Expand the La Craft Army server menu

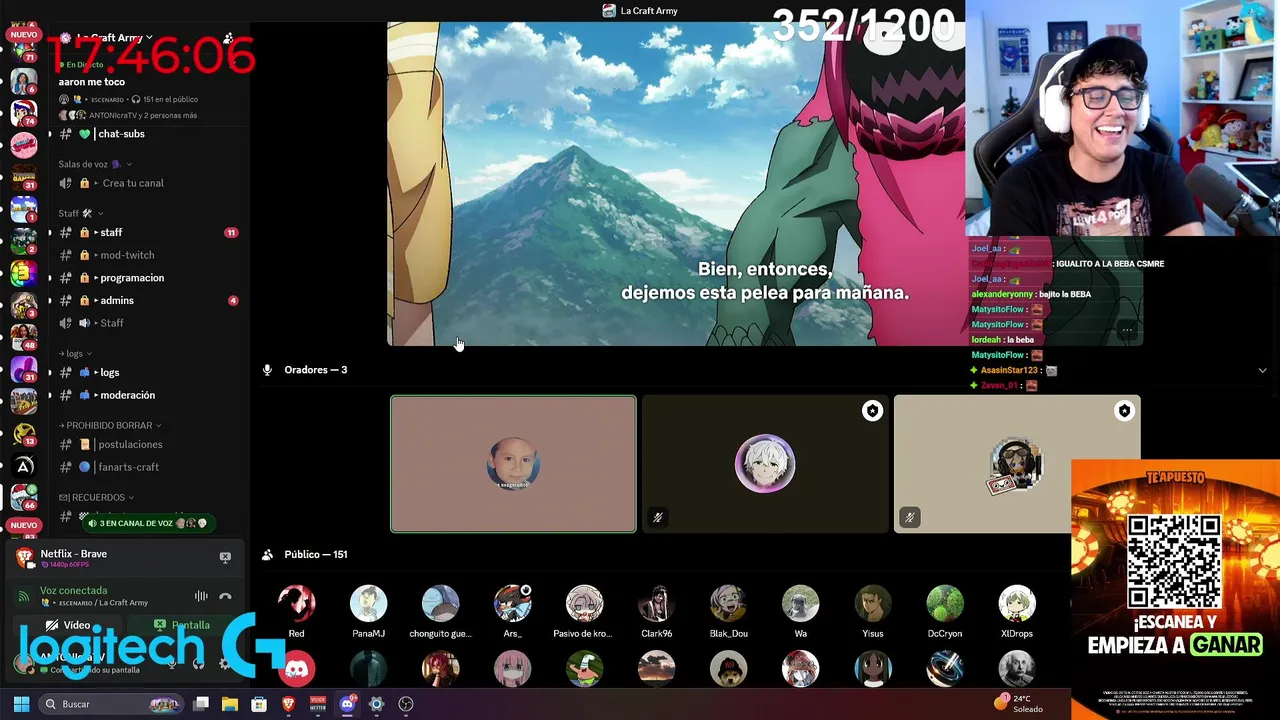click(115, 38)
